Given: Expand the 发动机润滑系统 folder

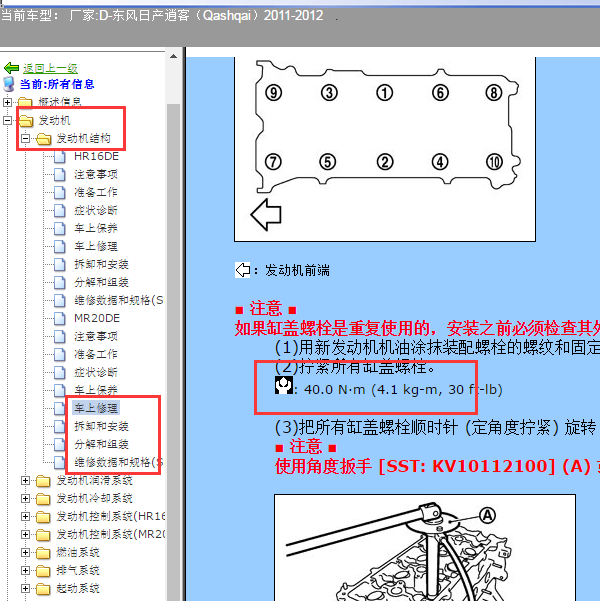Looking at the screenshot, I should (25, 480).
